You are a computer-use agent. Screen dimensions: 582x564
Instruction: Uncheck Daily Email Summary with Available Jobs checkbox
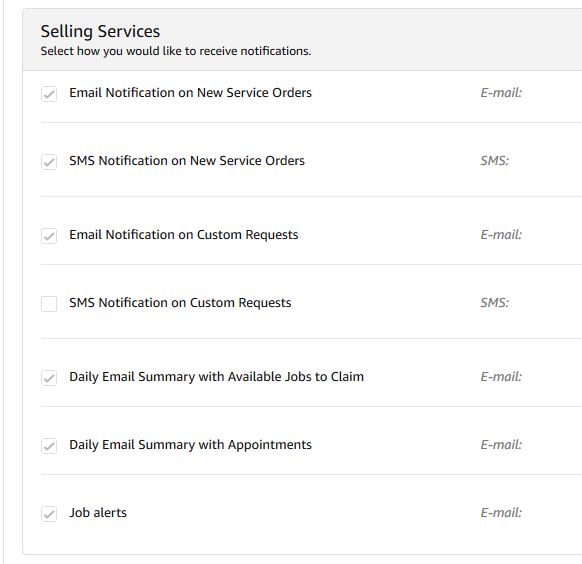tap(49, 378)
